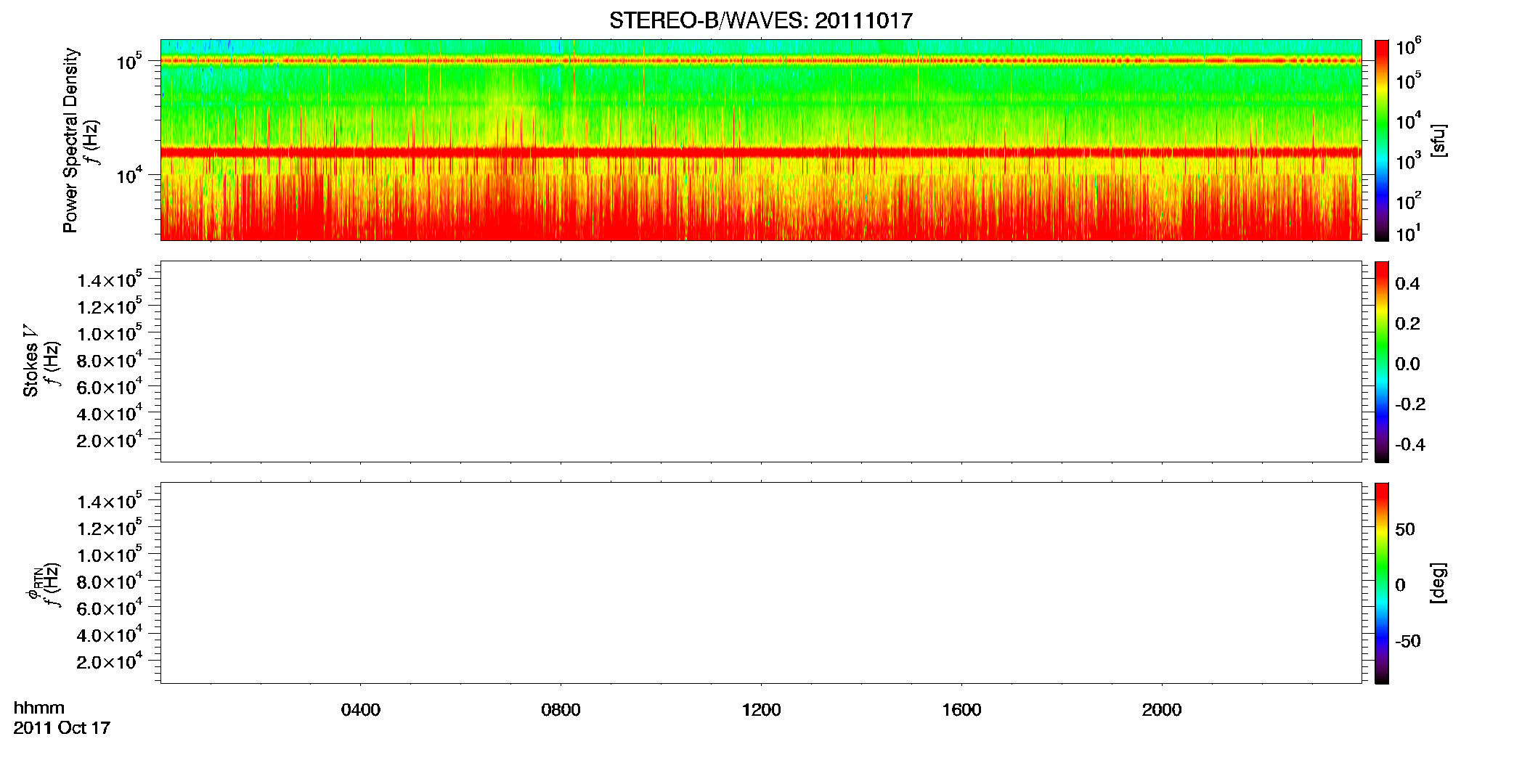Click the thin orange line near 10^5 Hz
This screenshot has width=1522, height=784.
click(761, 61)
